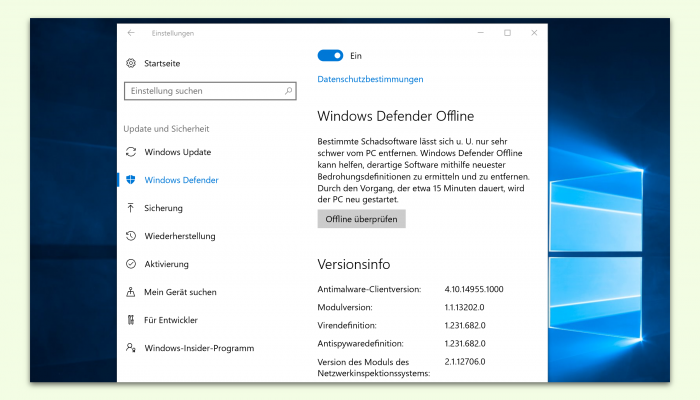Click the Windows Defender shield icon
Viewport: 700px width, 400px height.
pos(131,180)
